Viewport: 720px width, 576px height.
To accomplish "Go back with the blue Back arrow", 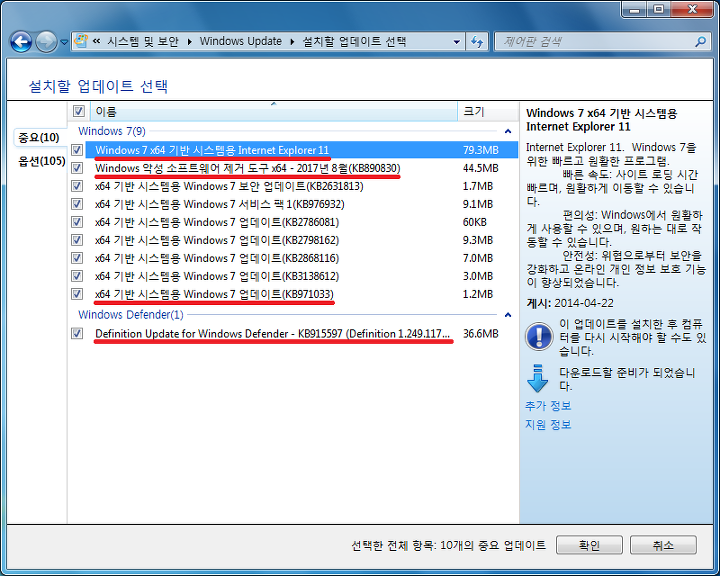I will 21,42.
